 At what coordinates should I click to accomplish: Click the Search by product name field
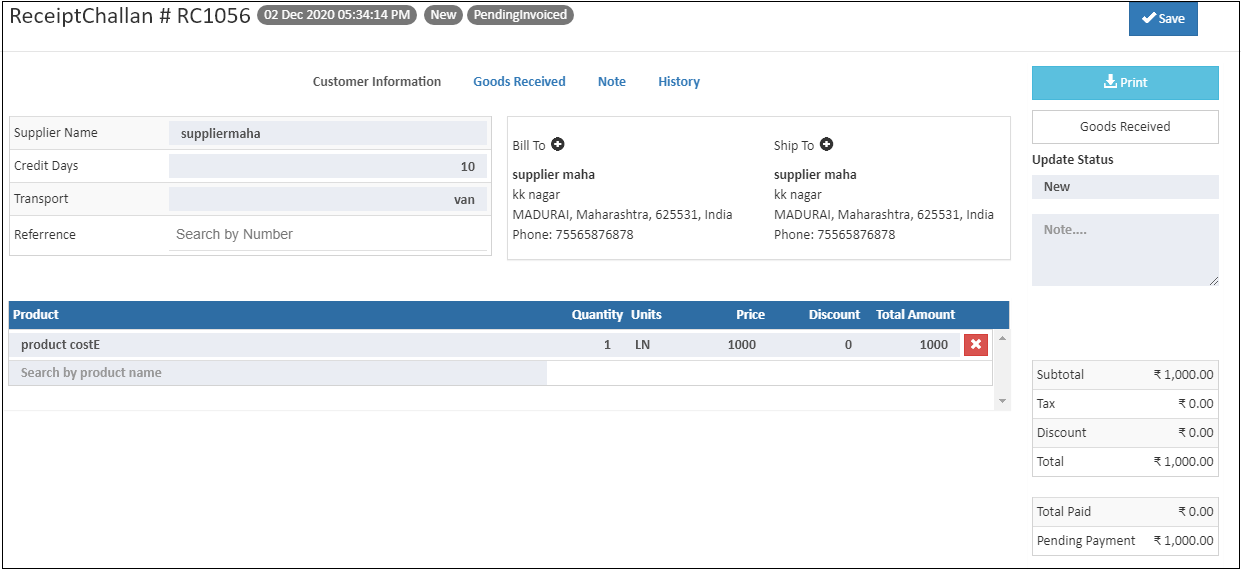tap(278, 373)
